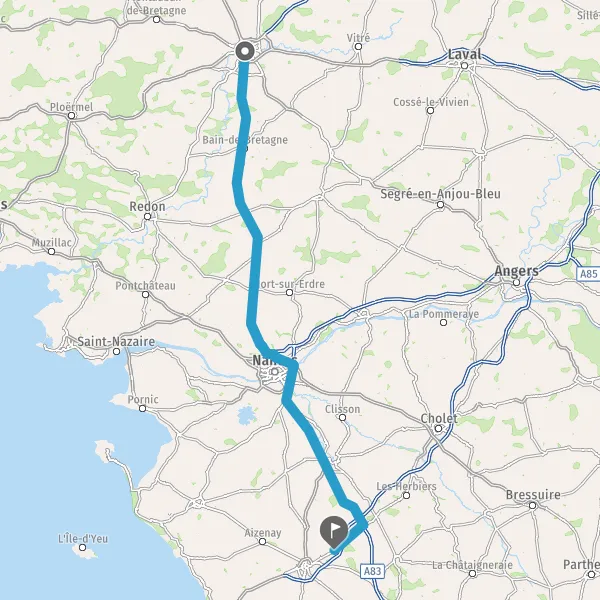
Task: Click the Segré-en-Anjou-Bleu label
Action: (440, 194)
